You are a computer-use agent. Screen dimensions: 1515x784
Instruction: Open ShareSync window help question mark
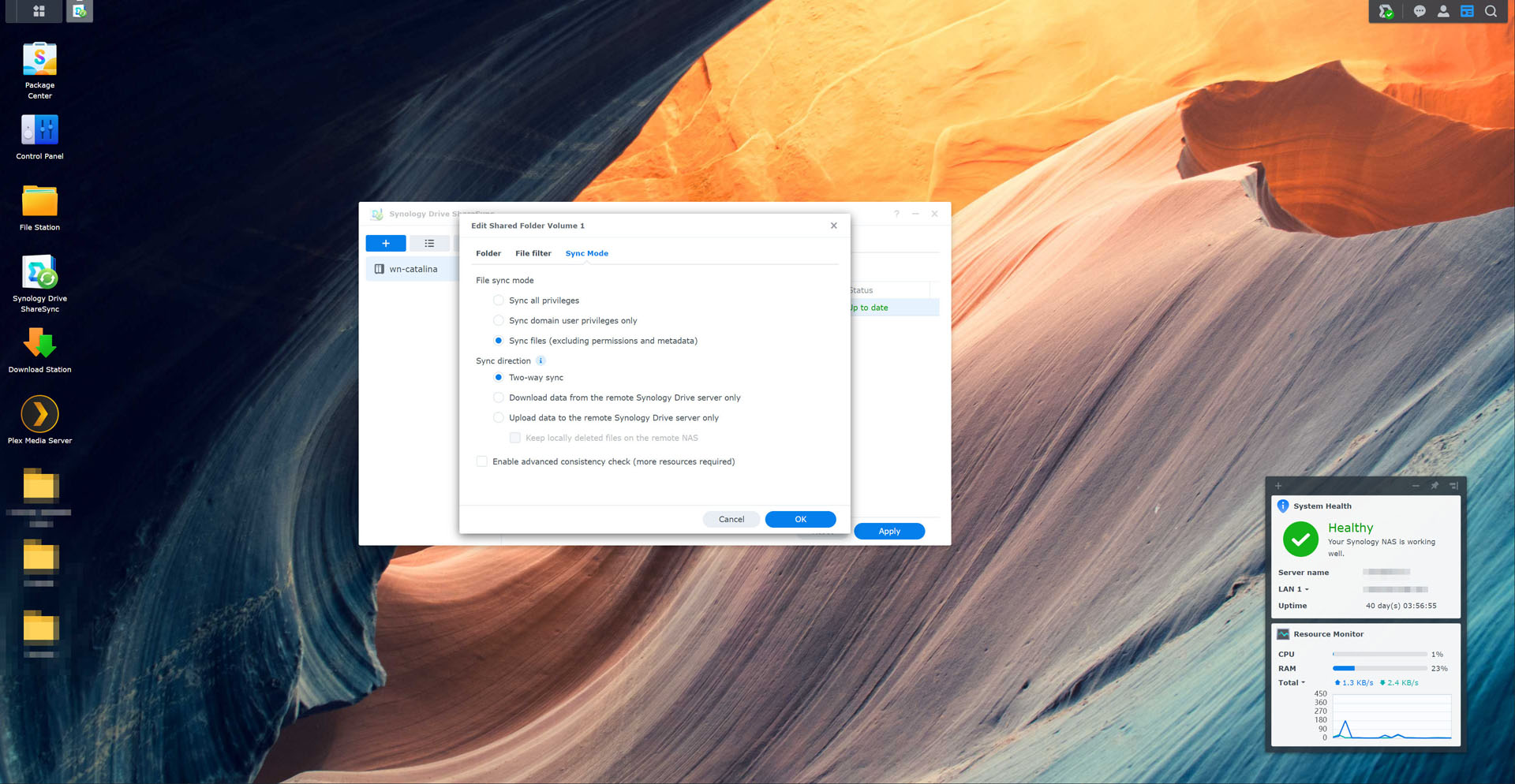[x=896, y=214]
